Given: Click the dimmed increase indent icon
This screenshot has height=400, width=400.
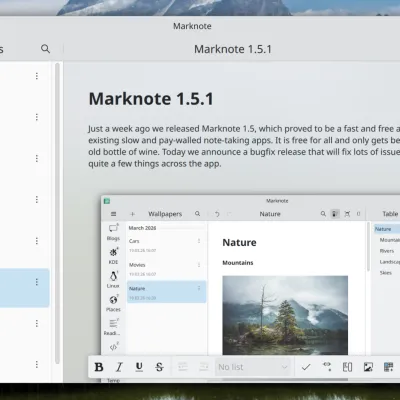Looking at the screenshot, I should click(x=203, y=367).
